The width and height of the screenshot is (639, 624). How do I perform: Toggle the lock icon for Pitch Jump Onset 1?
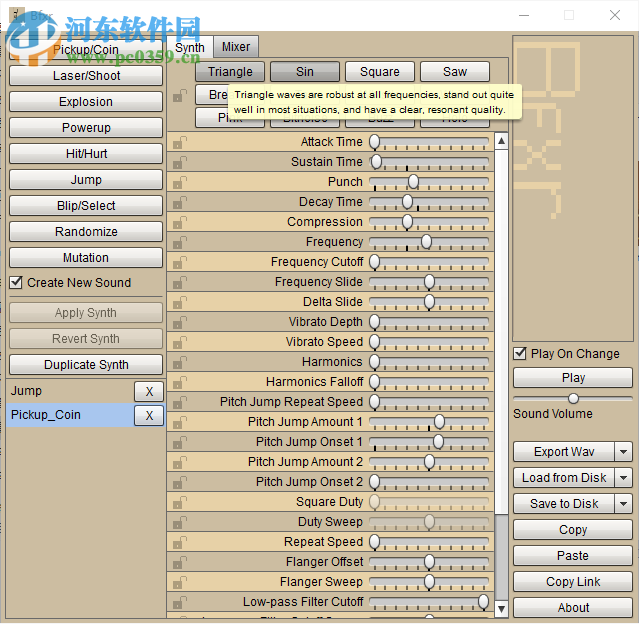pyautogui.click(x=179, y=442)
